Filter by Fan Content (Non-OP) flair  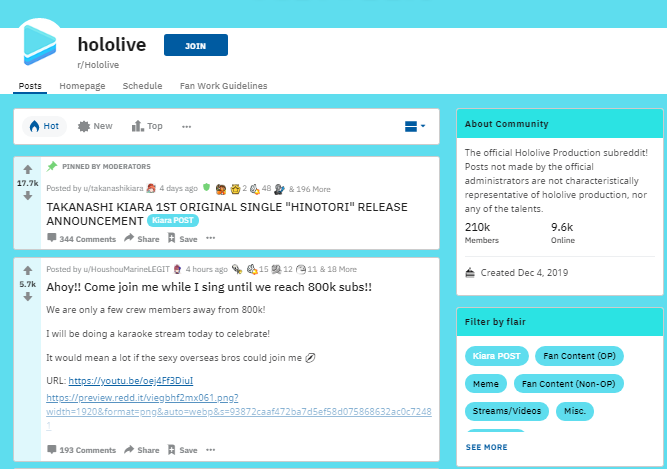point(569,384)
